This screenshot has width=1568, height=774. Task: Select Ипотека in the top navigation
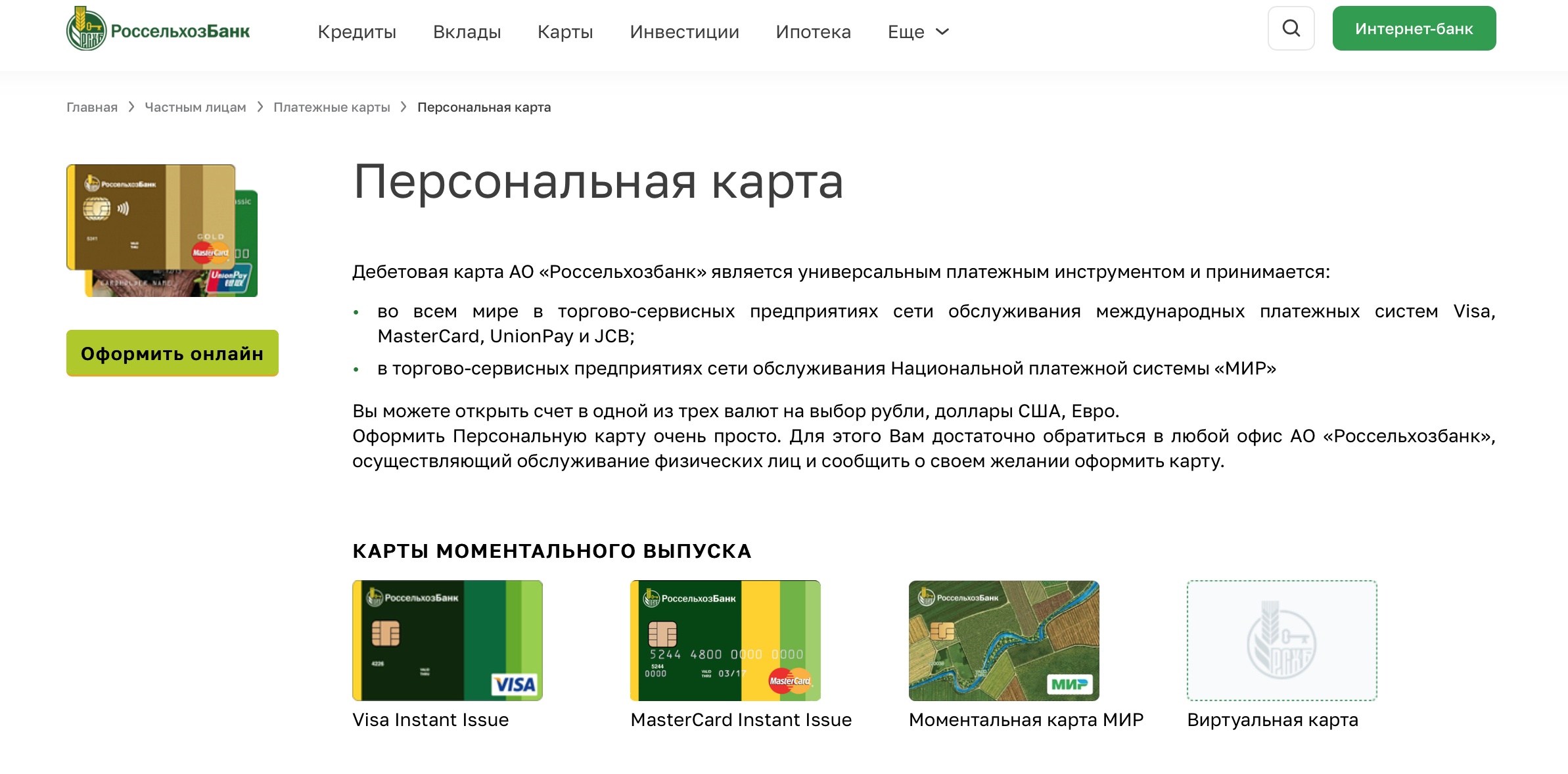(813, 32)
